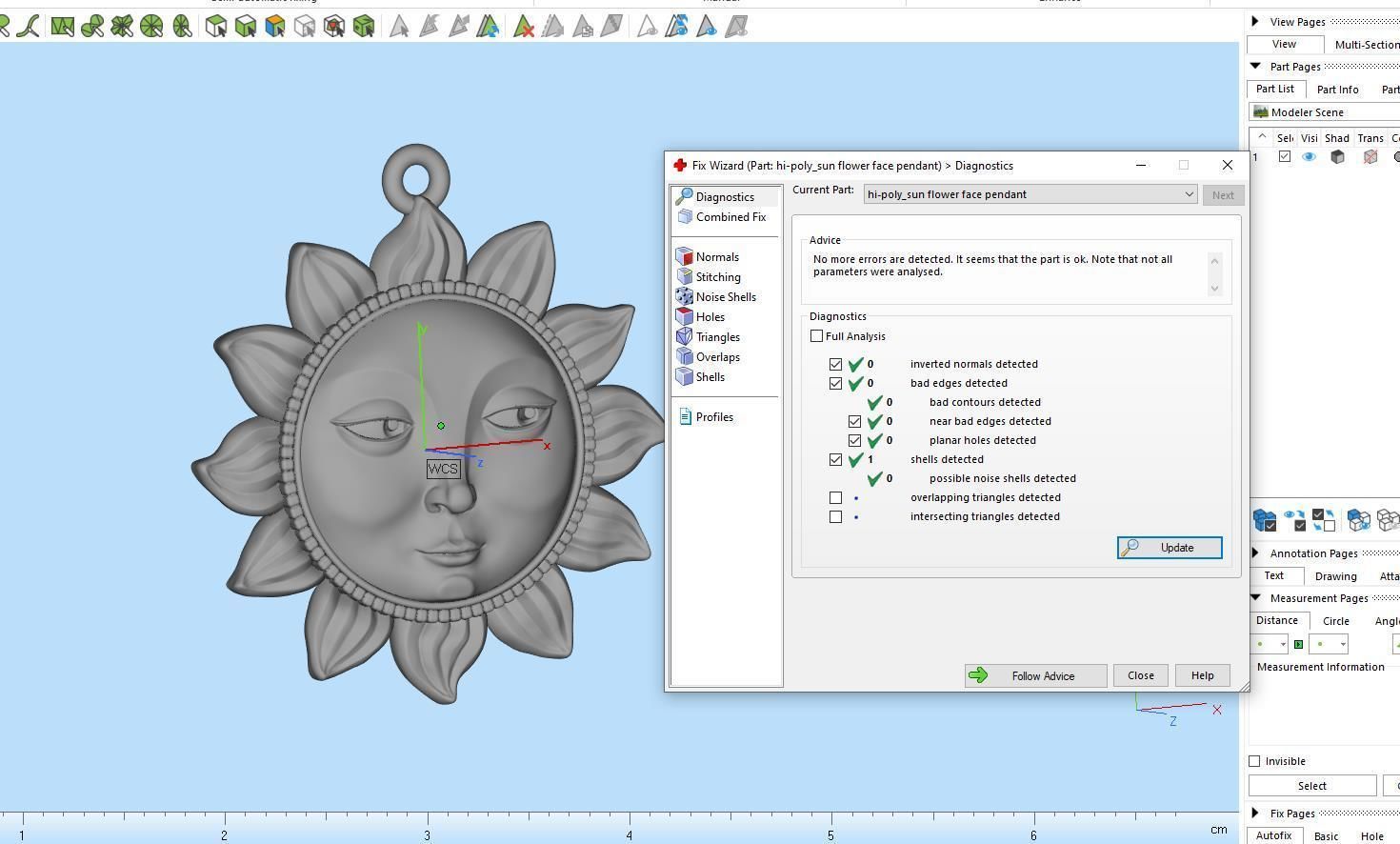Open the Stitching page in Fix Wizard
This screenshot has height=844, width=1400.
(x=718, y=277)
